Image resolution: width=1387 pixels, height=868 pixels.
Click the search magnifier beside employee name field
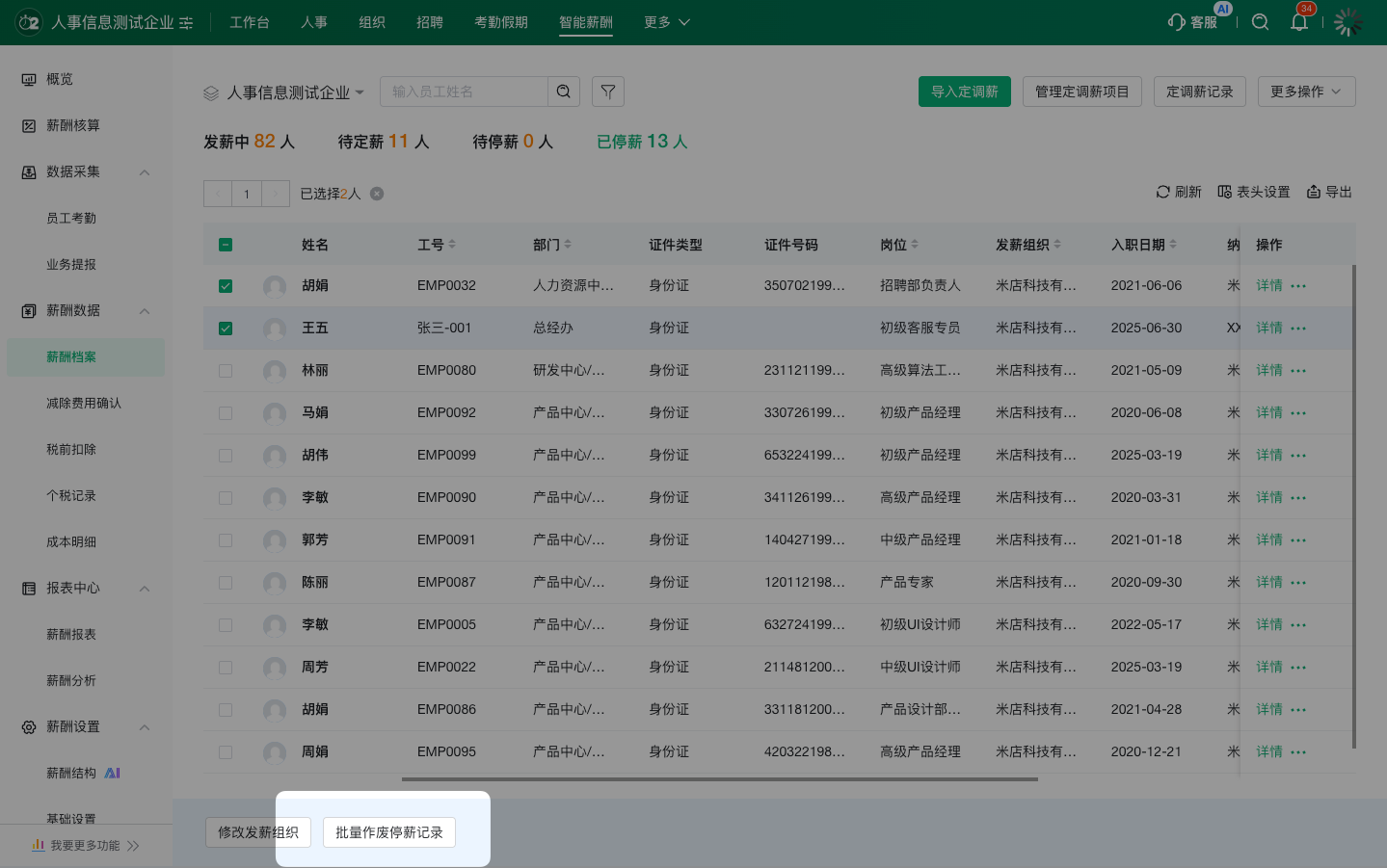tap(564, 92)
